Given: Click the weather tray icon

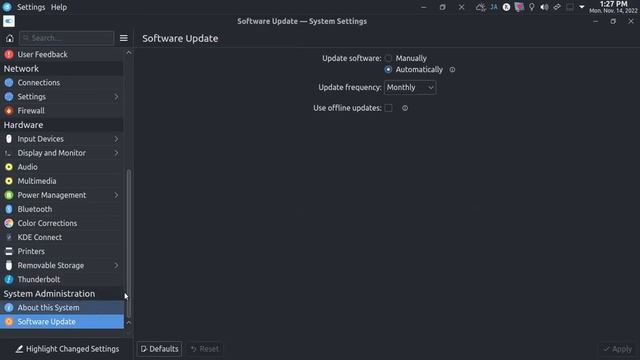Looking at the screenshot, I should point(481,7).
